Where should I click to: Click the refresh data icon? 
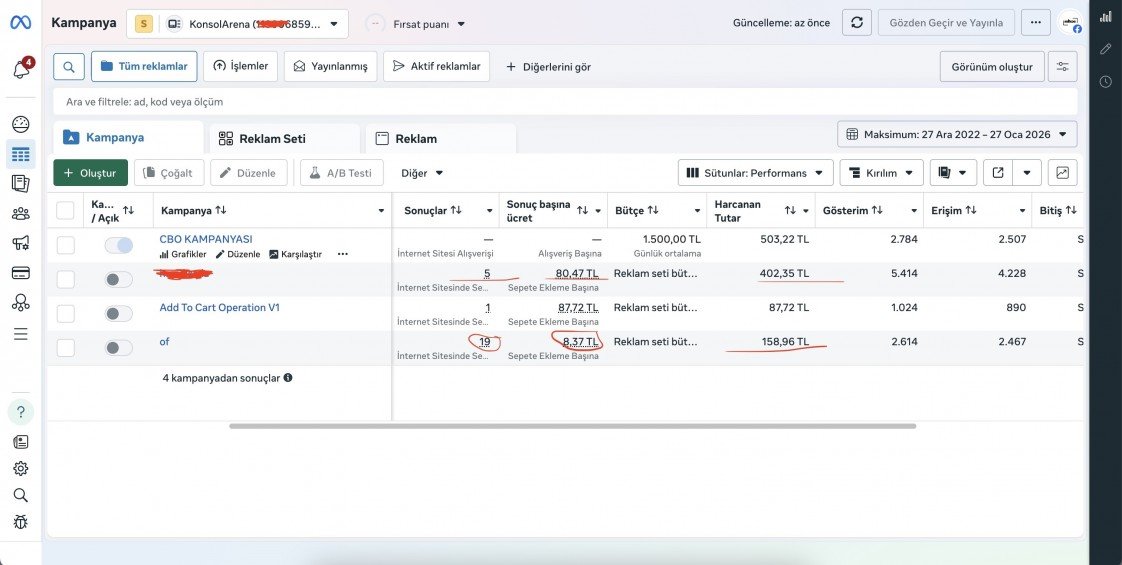coord(857,23)
